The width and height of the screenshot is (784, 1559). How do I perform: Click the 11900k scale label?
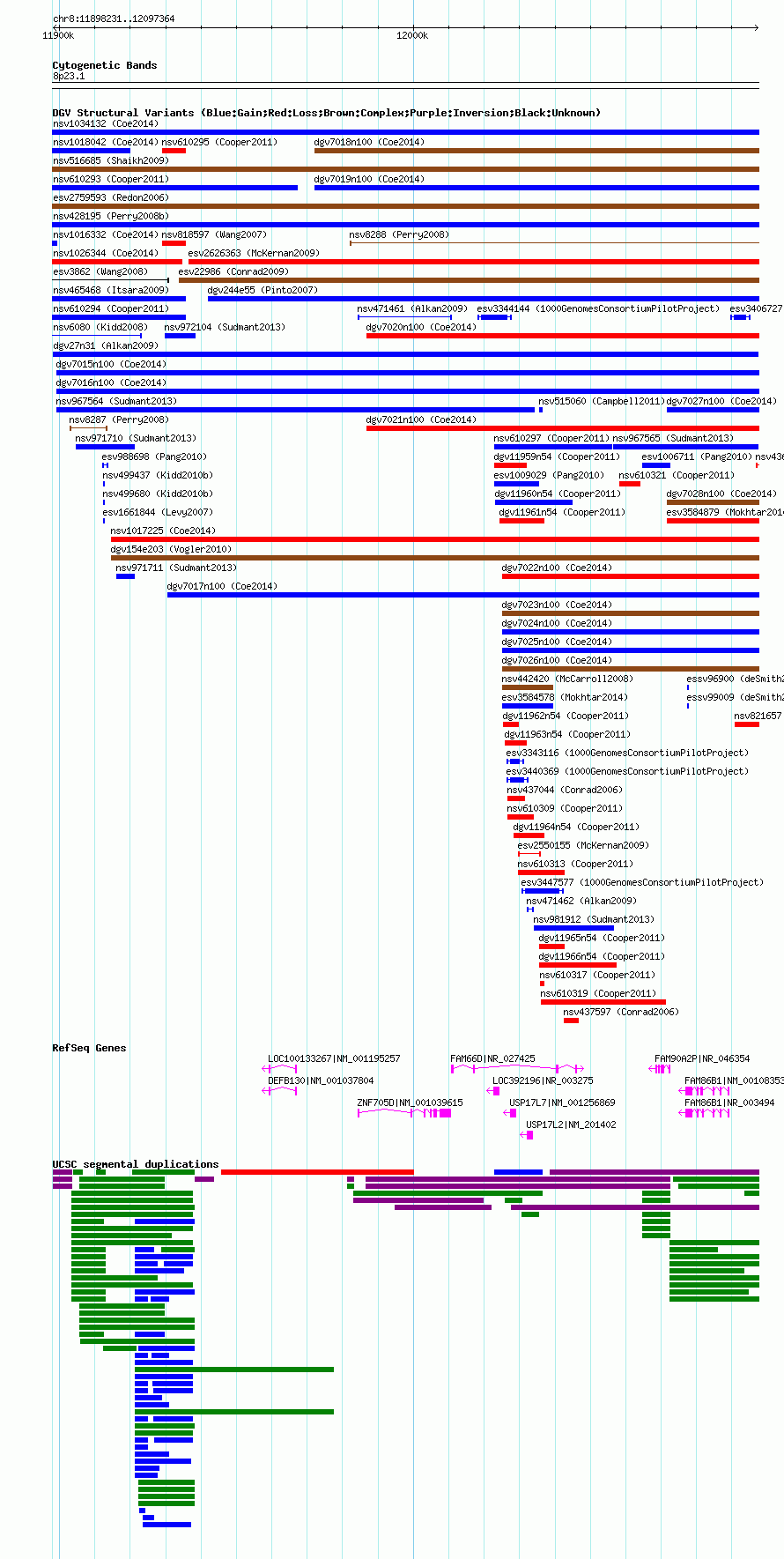tap(58, 35)
